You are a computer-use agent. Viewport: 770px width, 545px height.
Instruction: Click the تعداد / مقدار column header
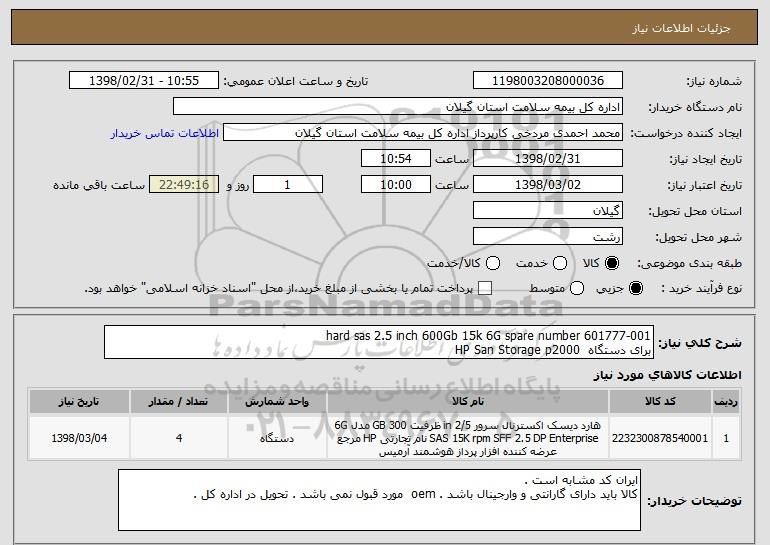tap(179, 402)
